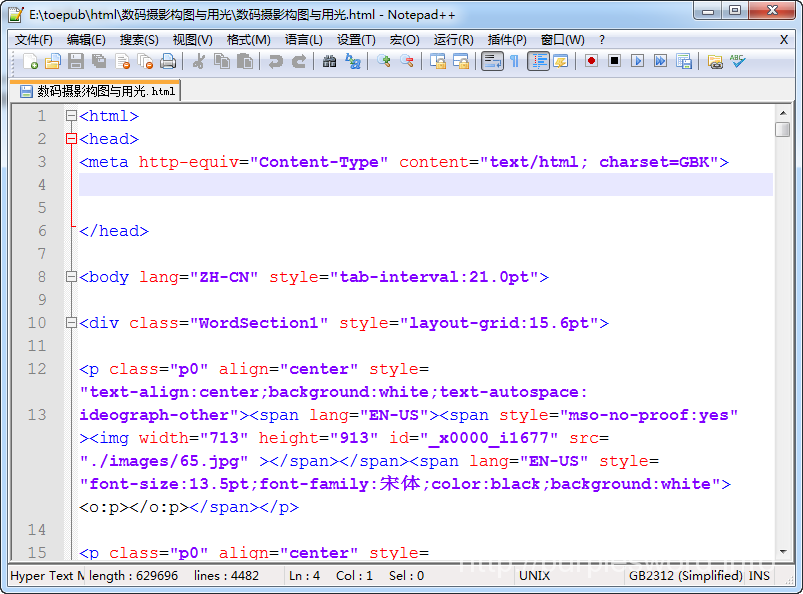Click the vertical scrollbar down arrow
This screenshot has height=594, width=803.
point(782,551)
